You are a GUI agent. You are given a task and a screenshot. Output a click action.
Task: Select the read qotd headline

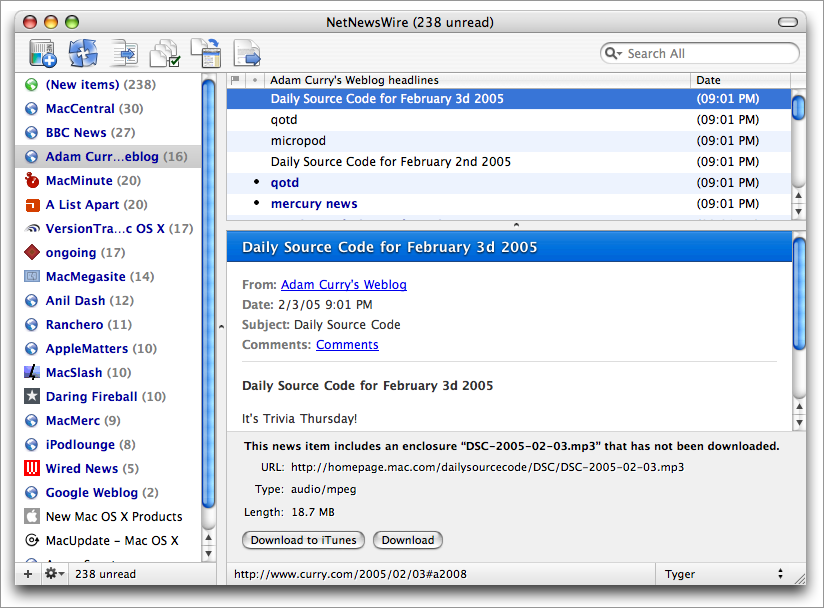pos(509,120)
